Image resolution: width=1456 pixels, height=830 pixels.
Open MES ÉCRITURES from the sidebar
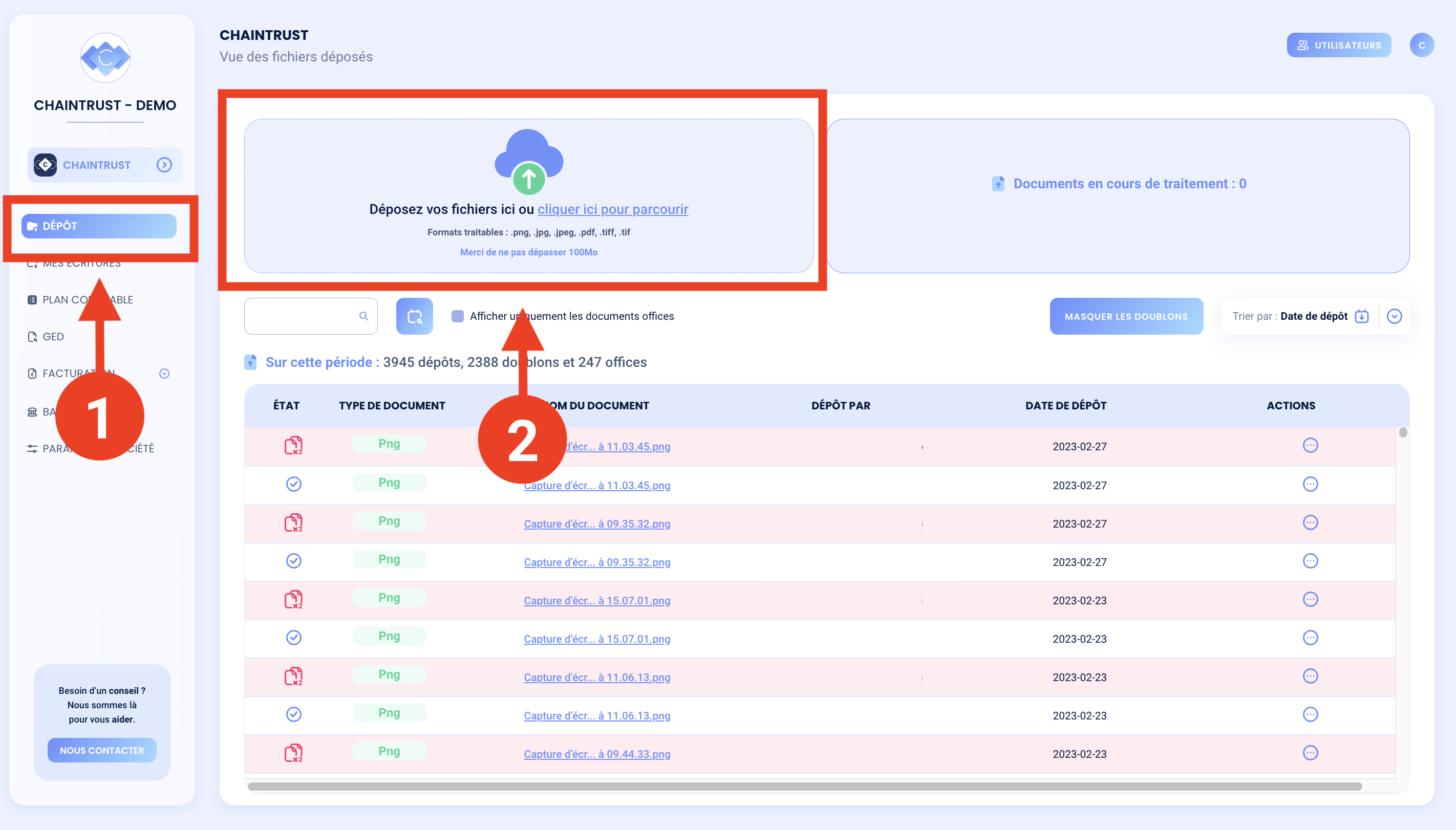point(81,263)
